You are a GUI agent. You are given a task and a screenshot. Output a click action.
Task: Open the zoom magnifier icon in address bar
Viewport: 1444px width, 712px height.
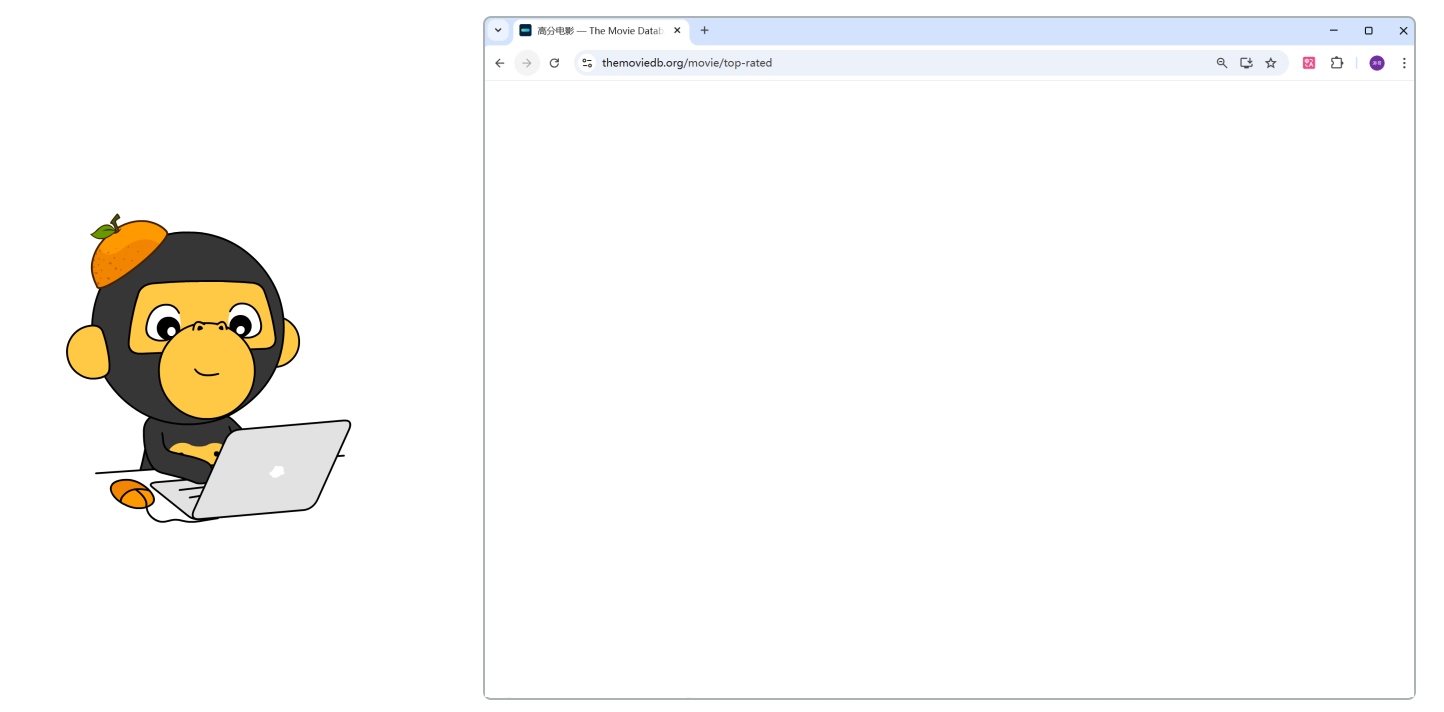click(x=1221, y=63)
